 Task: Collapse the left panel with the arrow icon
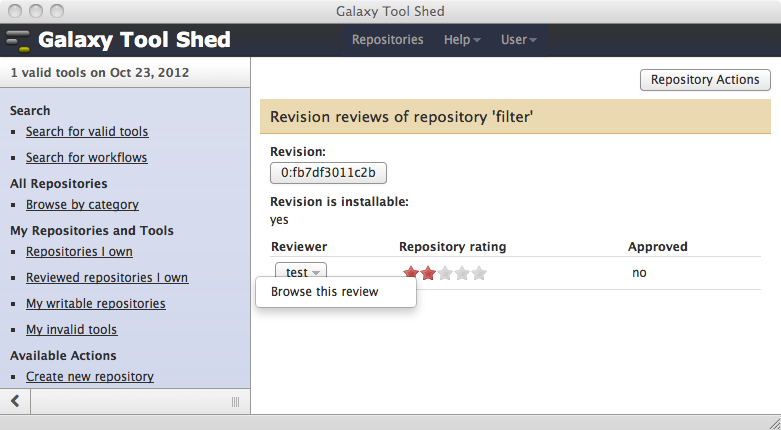click(x=15, y=401)
